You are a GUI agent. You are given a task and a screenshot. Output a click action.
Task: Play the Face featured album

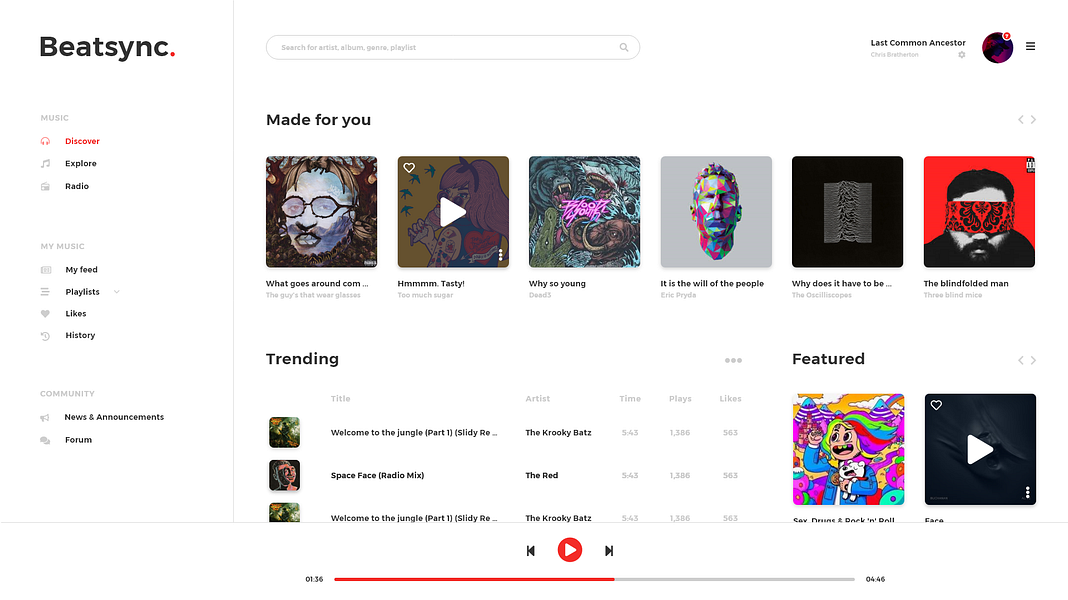pos(979,449)
